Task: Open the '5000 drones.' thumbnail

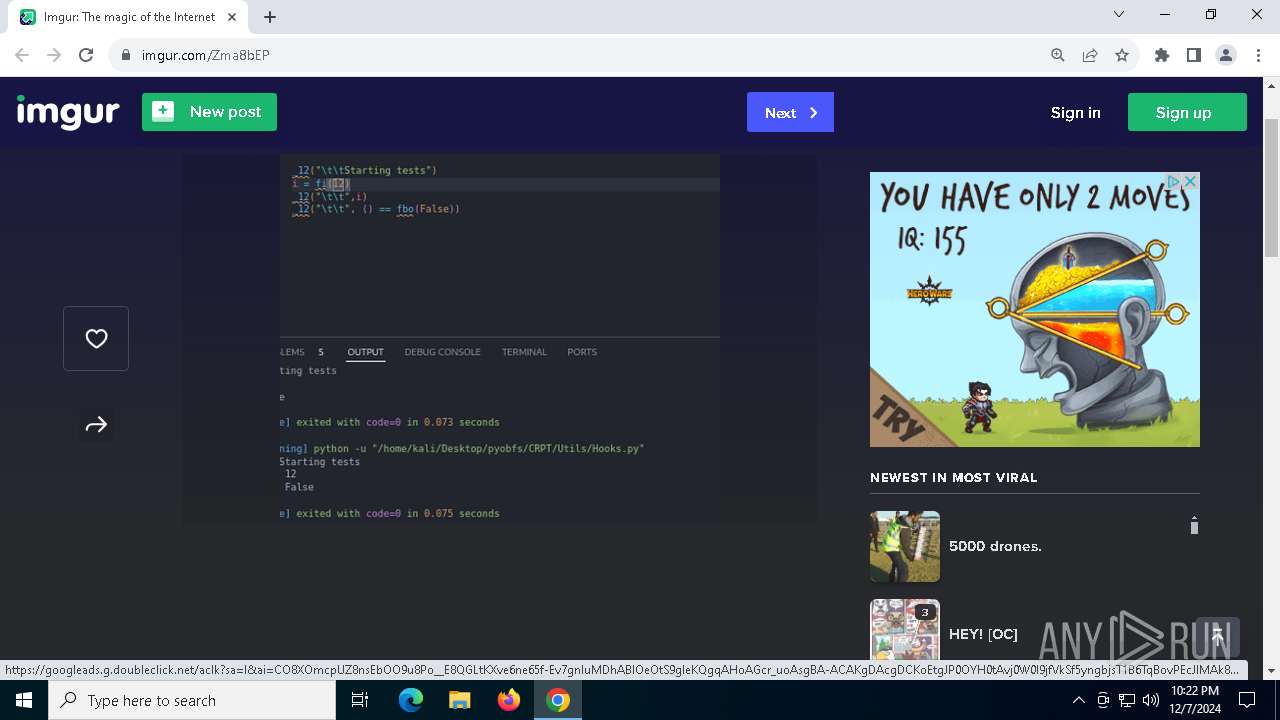Action: click(905, 547)
